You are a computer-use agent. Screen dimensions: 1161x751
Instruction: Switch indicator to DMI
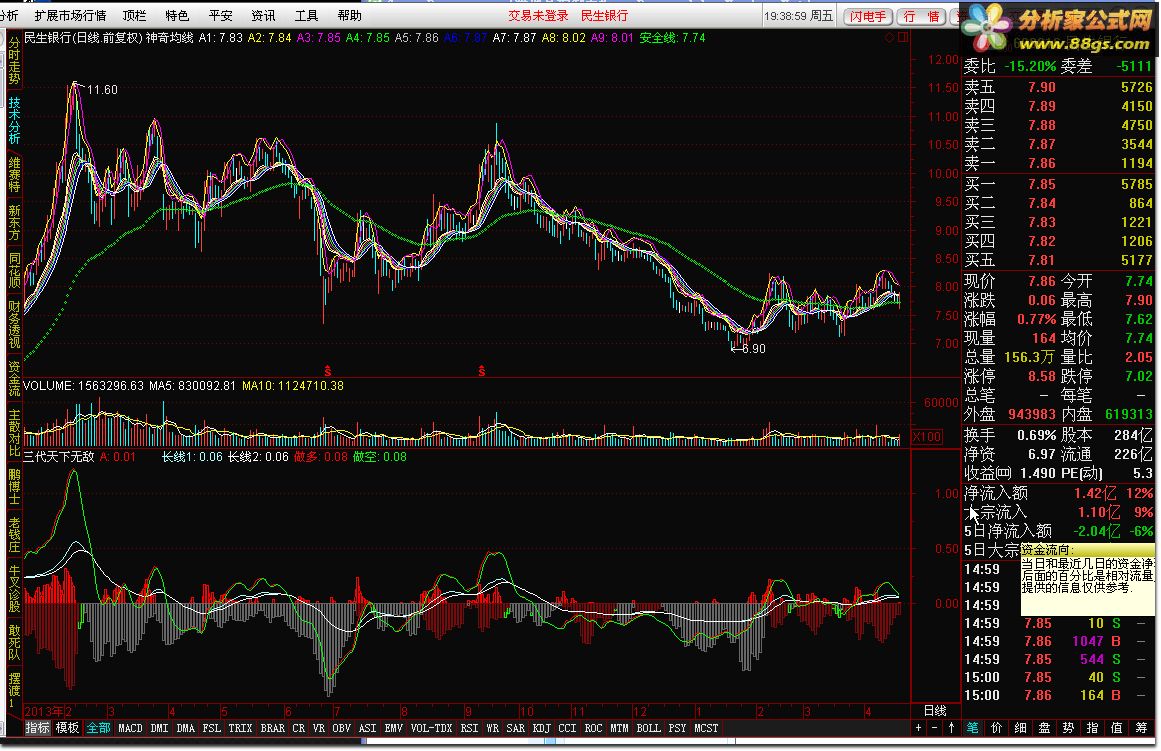[x=159, y=728]
